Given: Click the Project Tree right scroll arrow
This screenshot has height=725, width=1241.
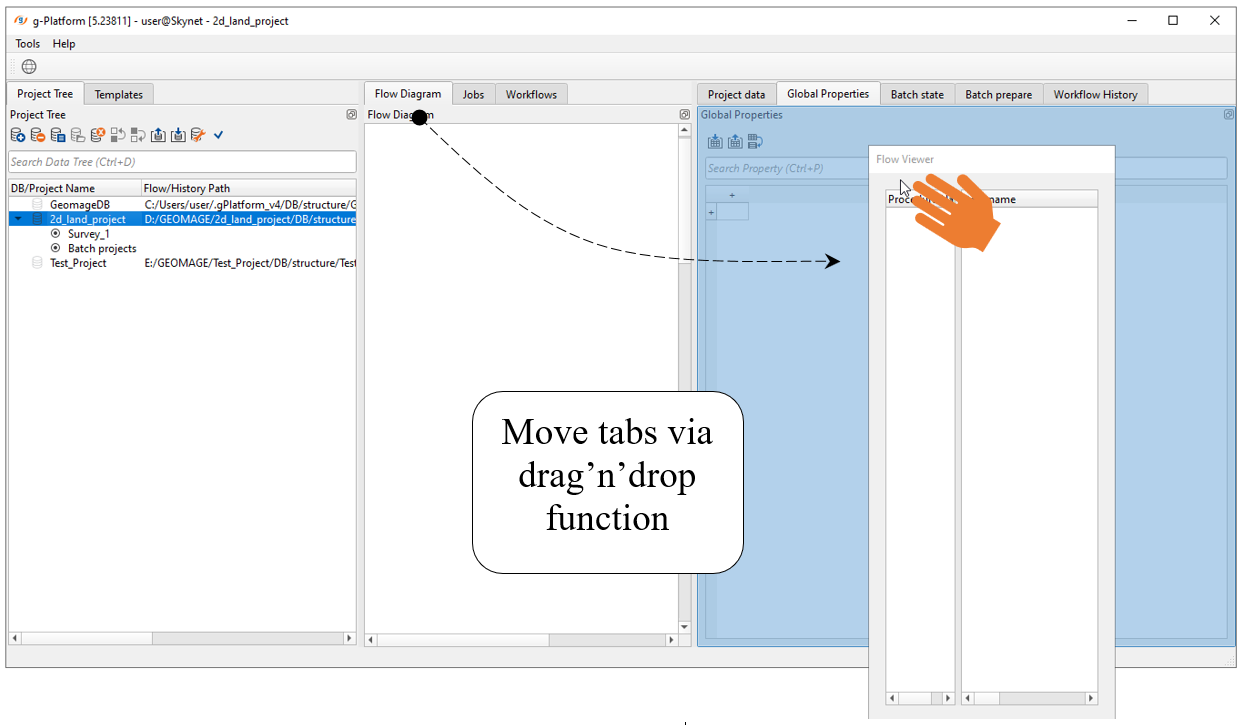Looking at the screenshot, I should point(349,638).
